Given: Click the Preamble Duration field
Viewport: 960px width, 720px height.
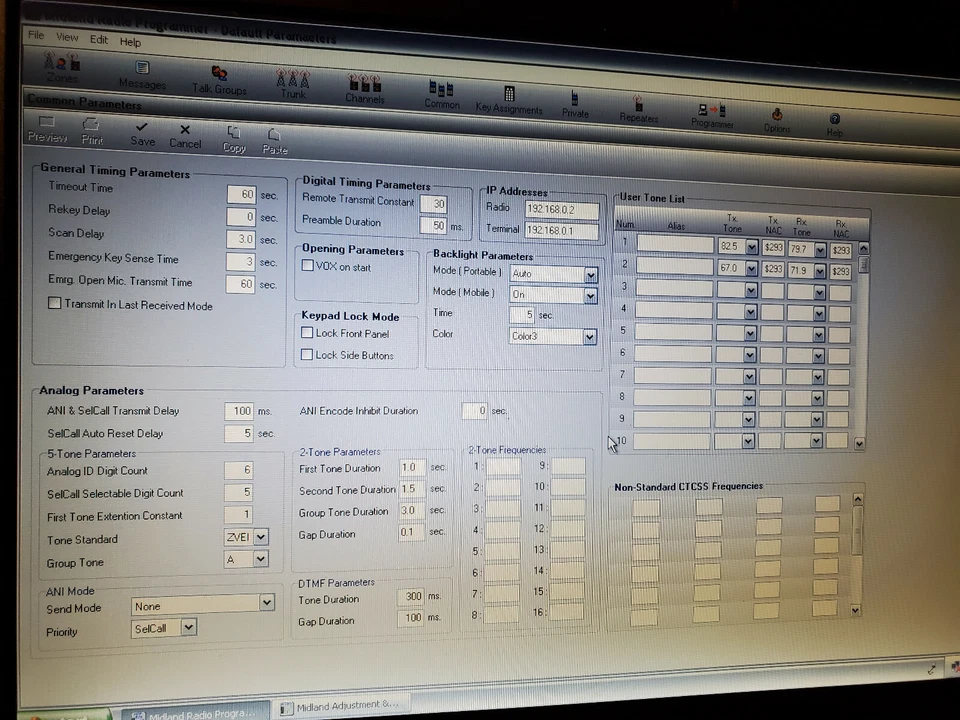Looking at the screenshot, I should [433, 225].
